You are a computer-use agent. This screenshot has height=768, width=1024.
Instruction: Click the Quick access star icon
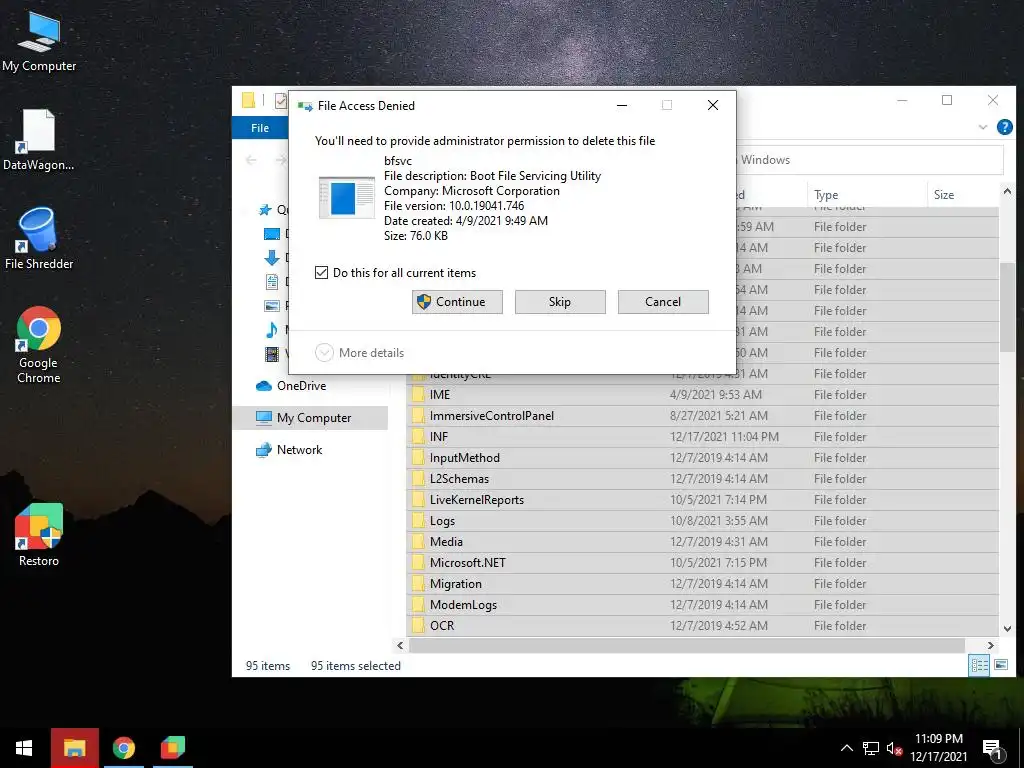click(x=264, y=210)
